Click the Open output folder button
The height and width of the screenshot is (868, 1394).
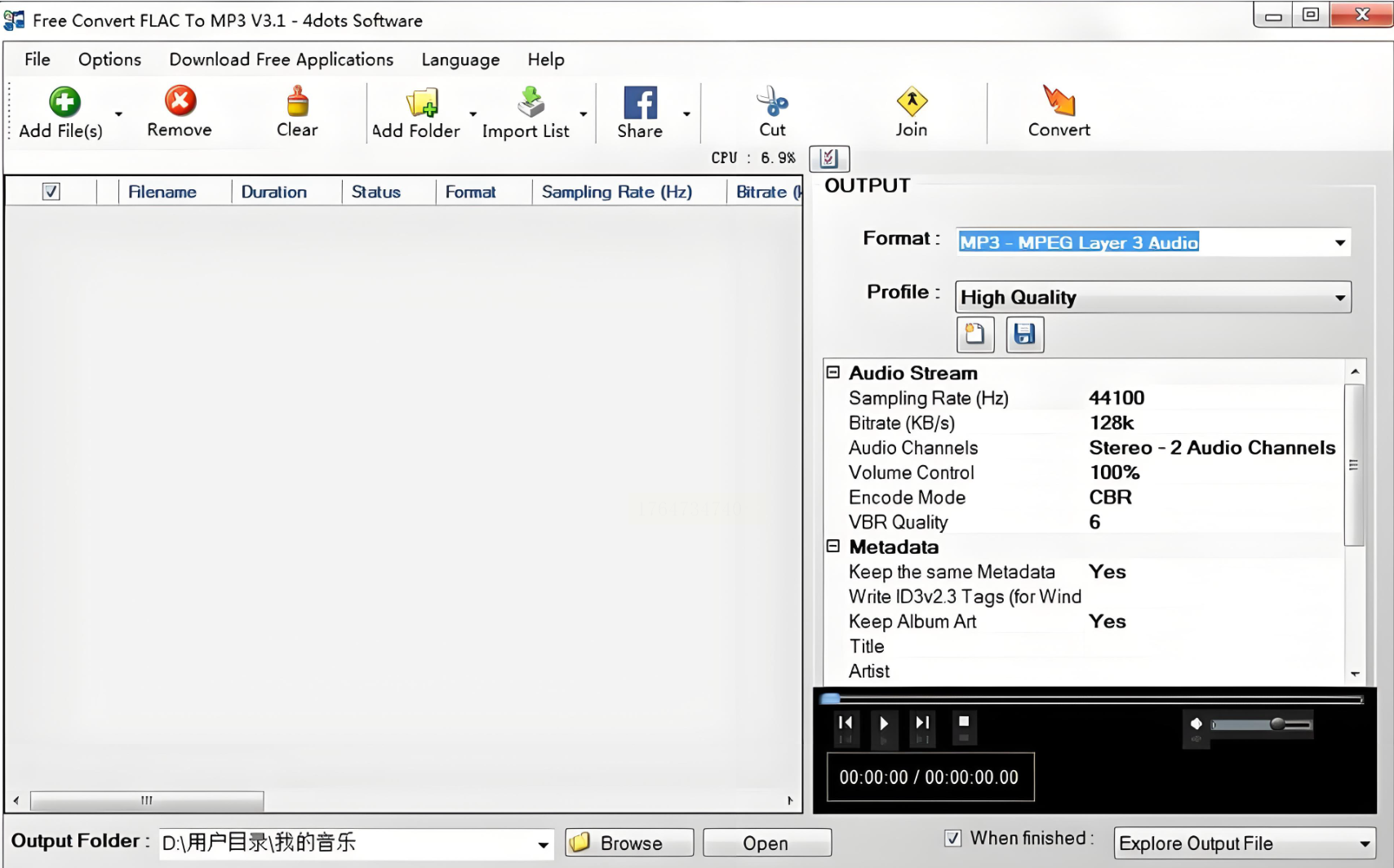[767, 843]
